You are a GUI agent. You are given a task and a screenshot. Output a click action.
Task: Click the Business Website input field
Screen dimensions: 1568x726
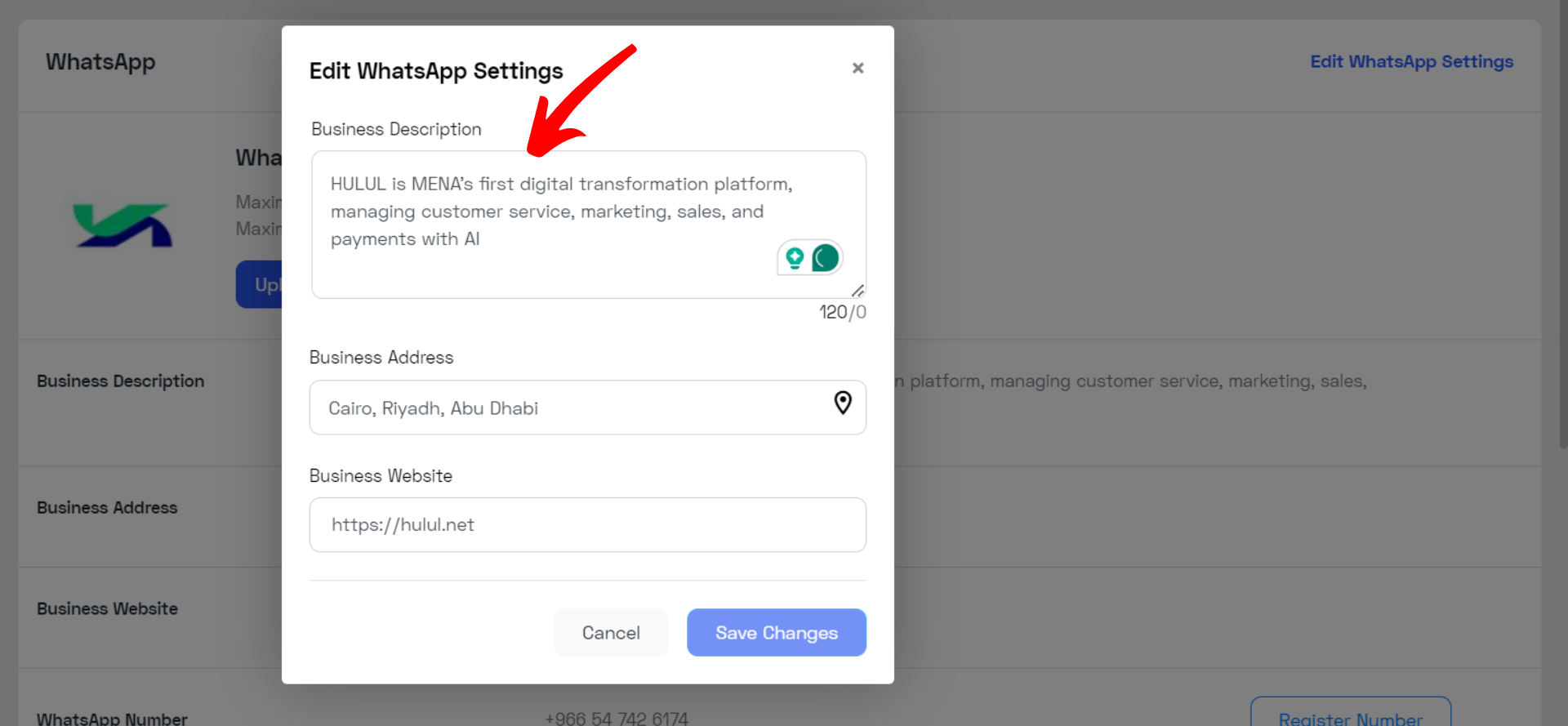(588, 525)
